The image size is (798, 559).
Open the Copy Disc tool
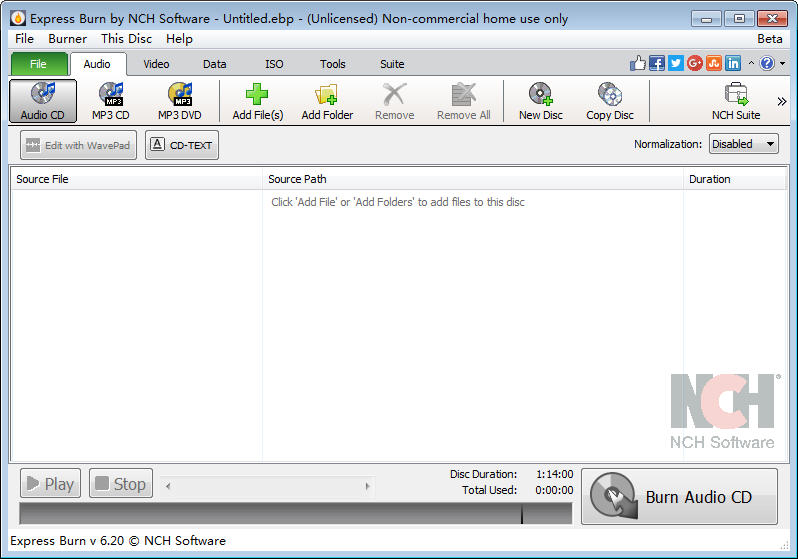click(x=610, y=101)
